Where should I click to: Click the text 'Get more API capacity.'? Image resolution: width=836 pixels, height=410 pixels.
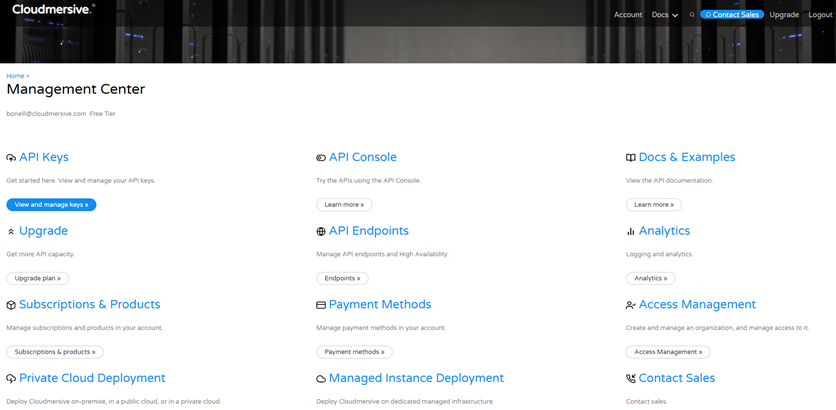click(x=41, y=254)
